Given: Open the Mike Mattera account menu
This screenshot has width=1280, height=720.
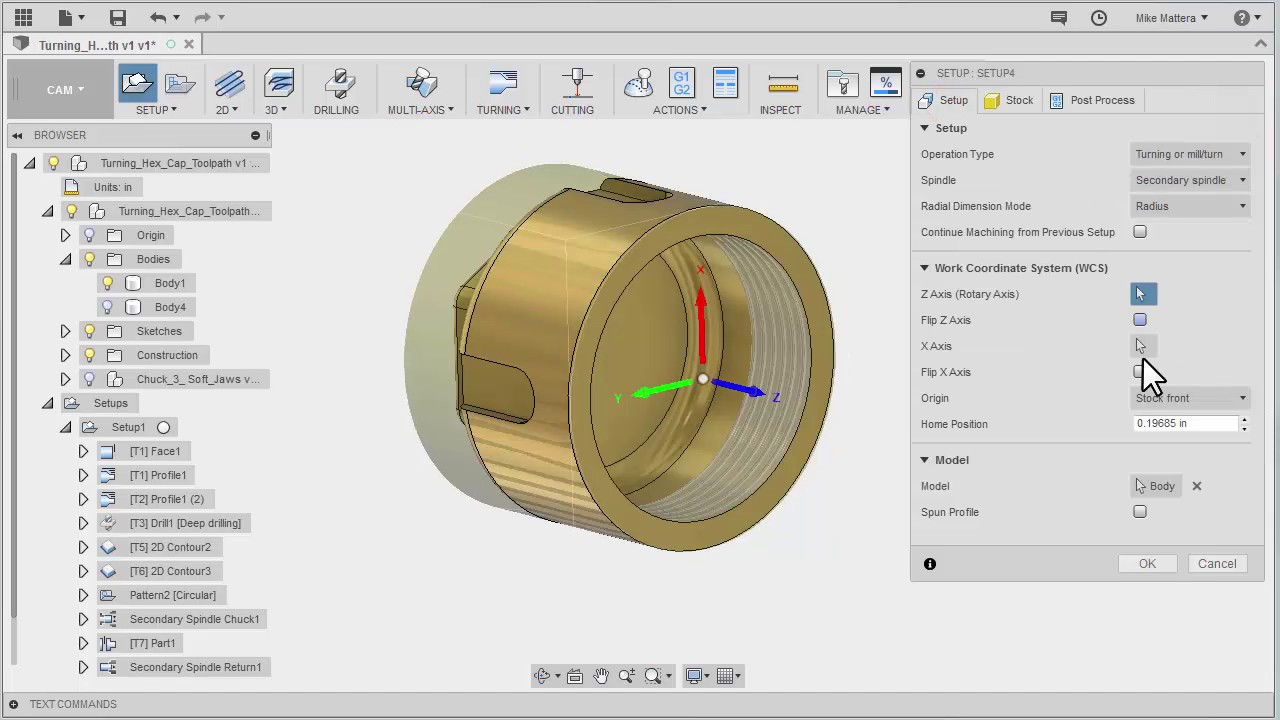Looking at the screenshot, I should pyautogui.click(x=1172, y=17).
